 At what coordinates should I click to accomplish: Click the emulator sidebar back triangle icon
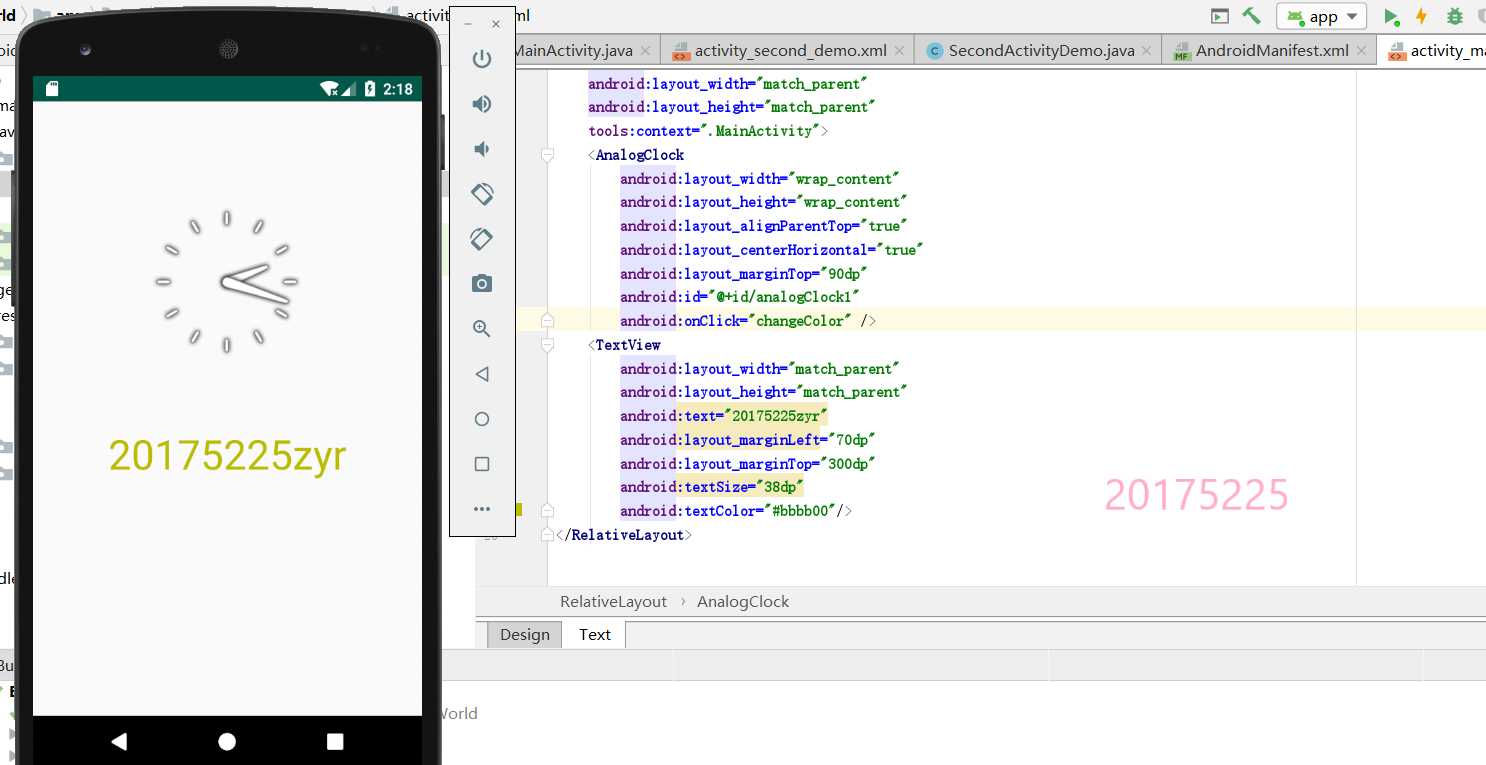click(x=482, y=374)
